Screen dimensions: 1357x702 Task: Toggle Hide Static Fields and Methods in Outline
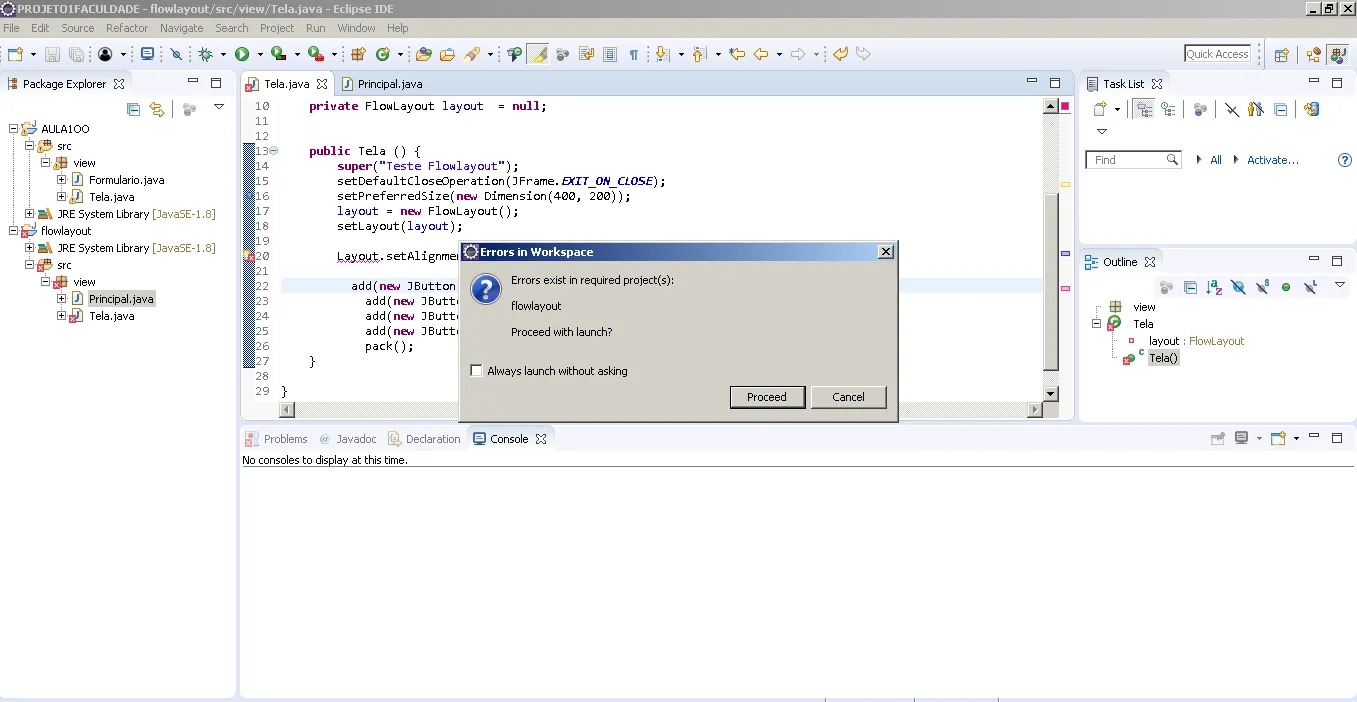click(x=1262, y=288)
